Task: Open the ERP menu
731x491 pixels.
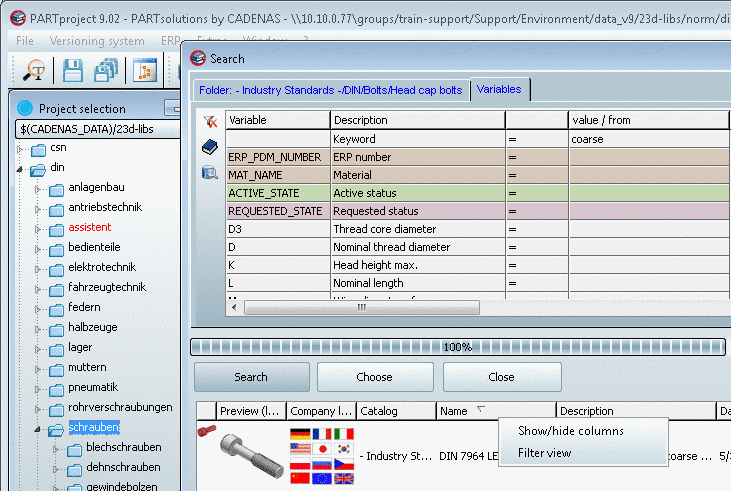Action: click(170, 41)
